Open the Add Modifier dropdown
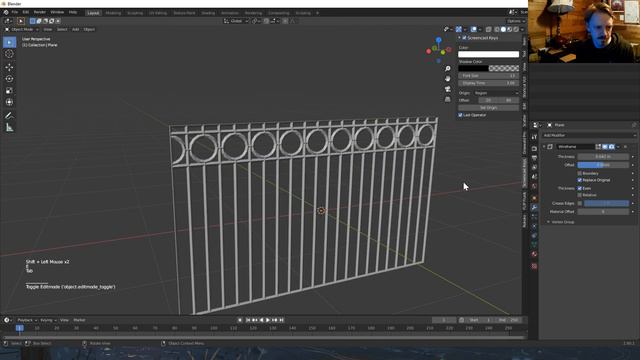 coord(589,135)
